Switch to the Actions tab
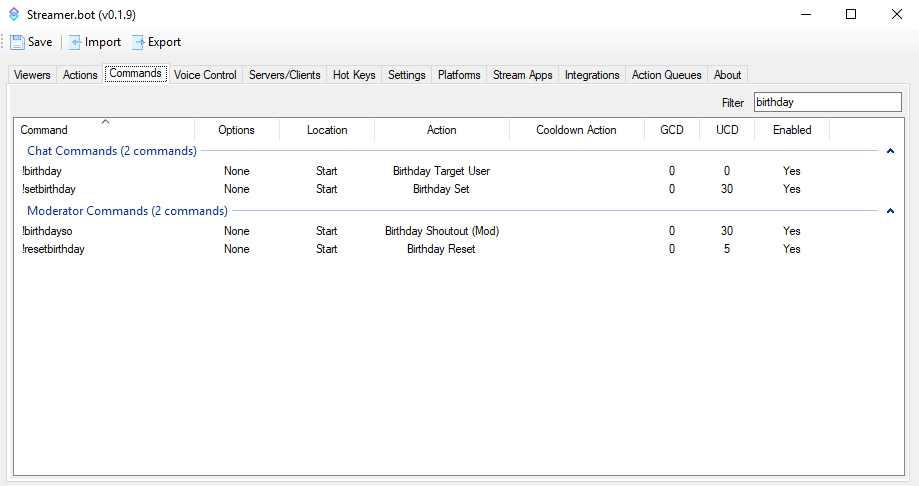The height and width of the screenshot is (486, 919). coord(80,75)
